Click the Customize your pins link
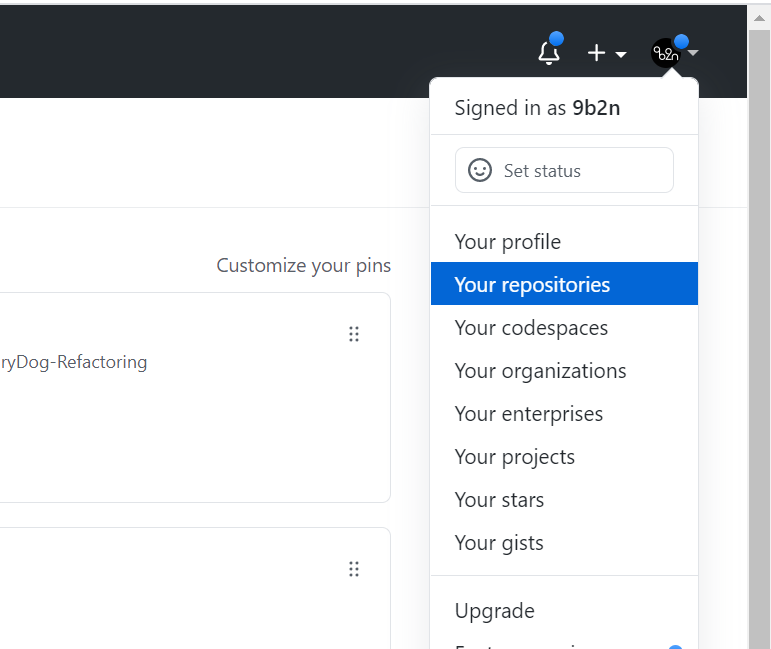This screenshot has width=771, height=649. [x=303, y=266]
